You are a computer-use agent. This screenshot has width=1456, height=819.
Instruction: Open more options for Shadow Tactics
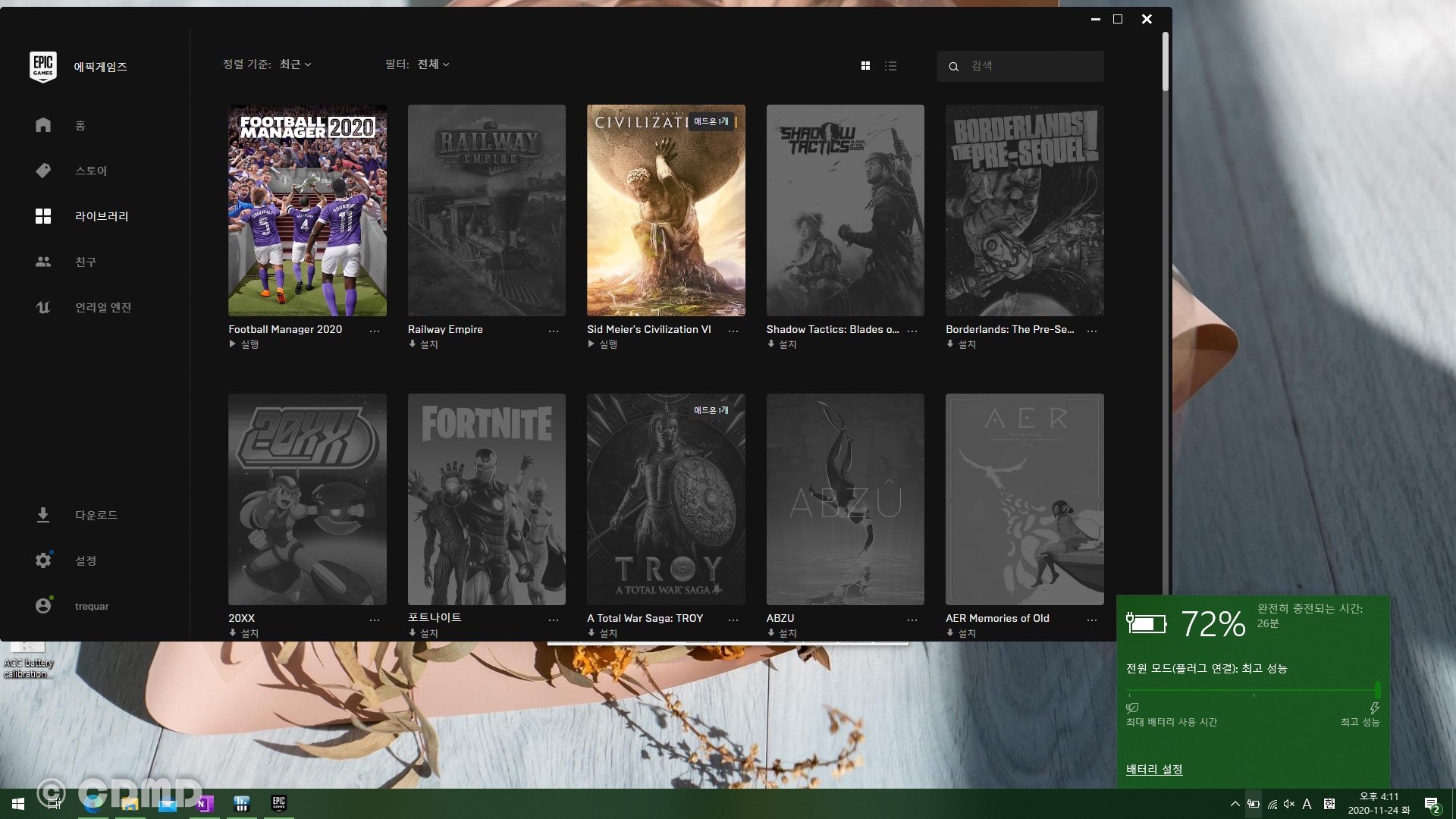912,331
